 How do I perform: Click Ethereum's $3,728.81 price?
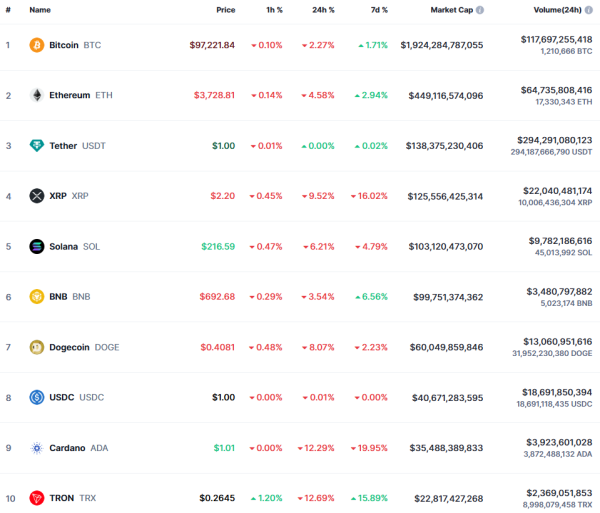pos(214,95)
